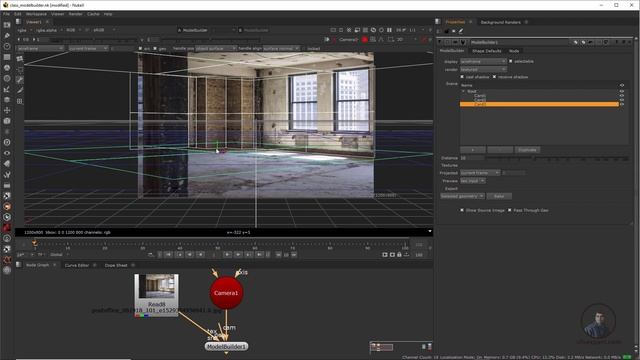
Task: Toggle visibility eye for Root scene row
Action: 622,91
